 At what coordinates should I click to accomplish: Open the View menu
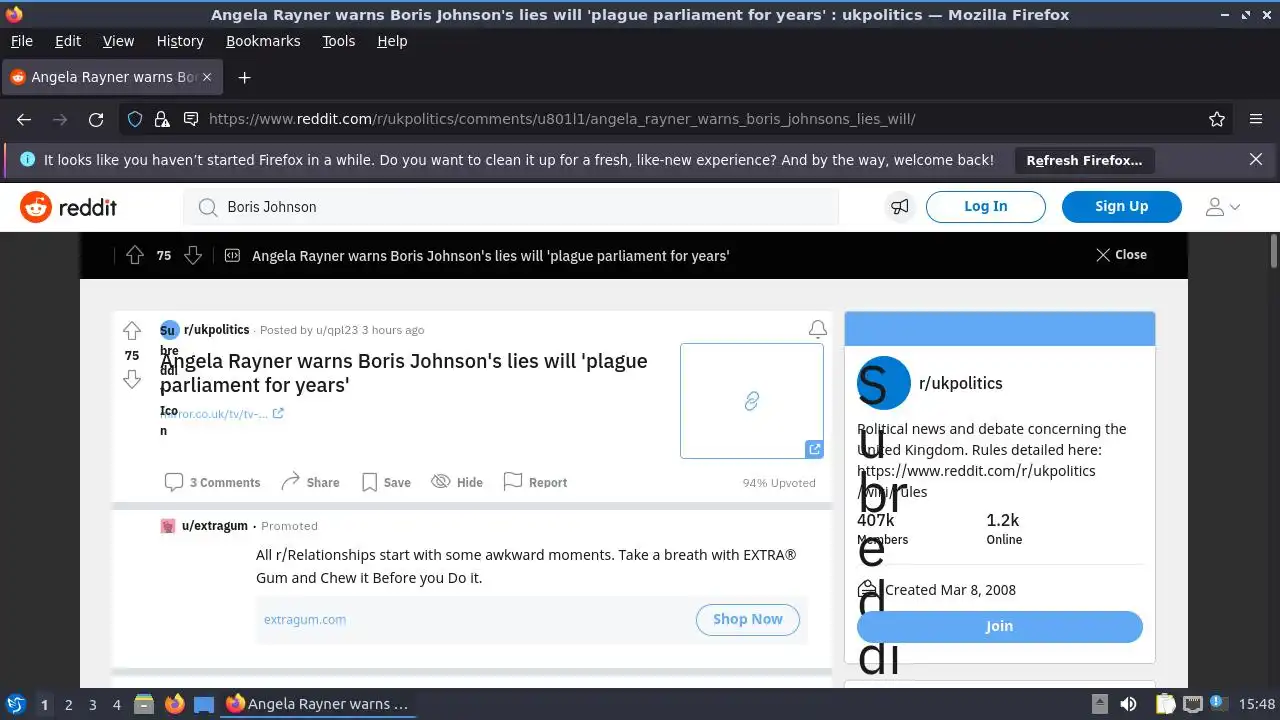tap(118, 41)
